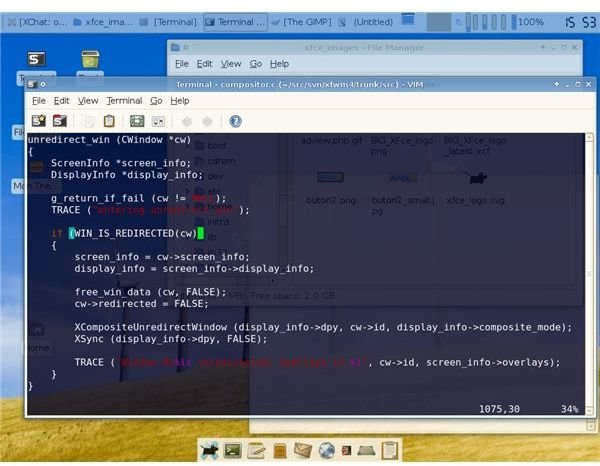Image resolution: width=600 pixels, height=466 pixels.
Task: Click Terminal scrollbar up arrow
Action: (590, 137)
